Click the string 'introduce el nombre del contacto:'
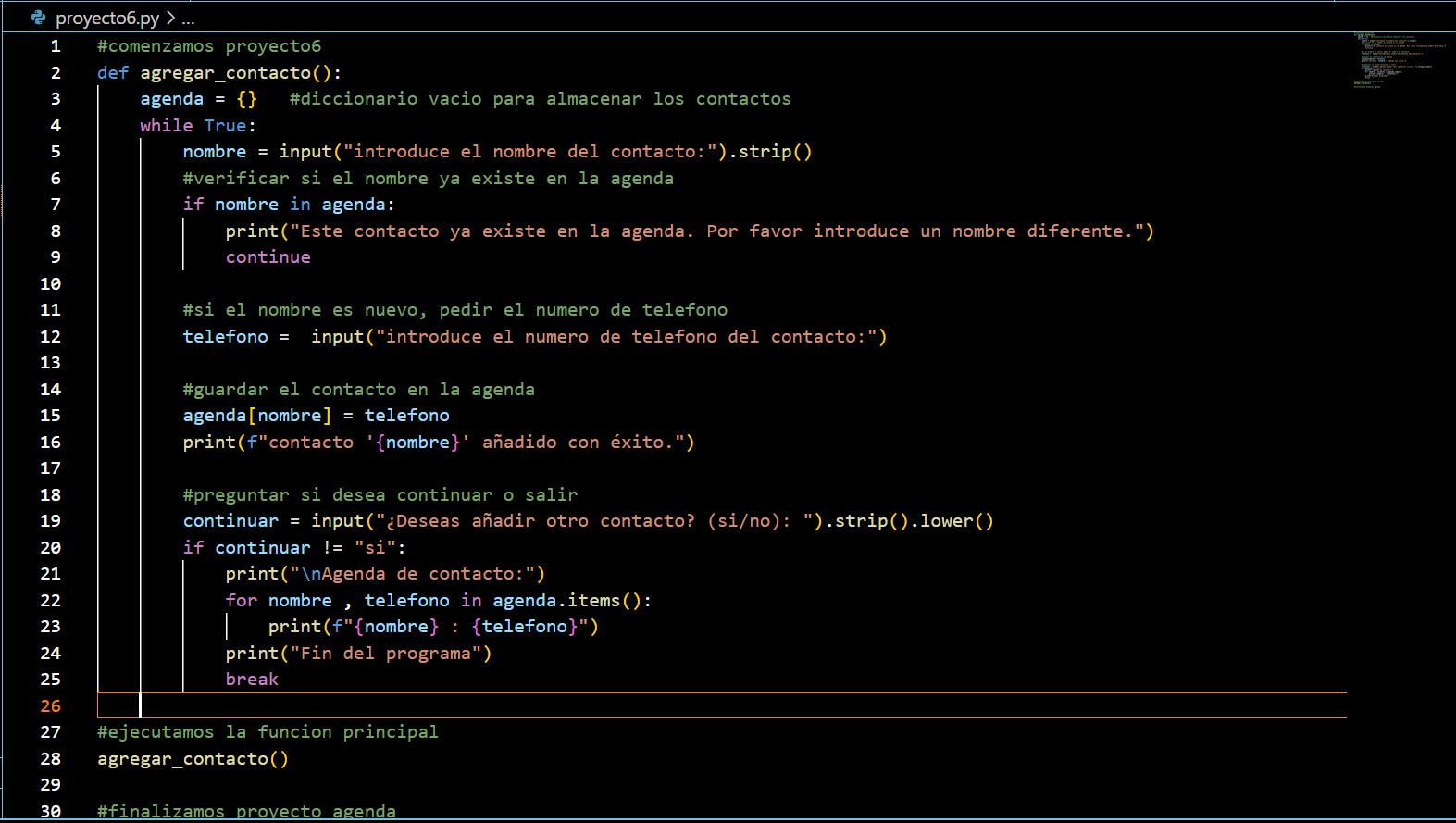1456x823 pixels. [529, 152]
